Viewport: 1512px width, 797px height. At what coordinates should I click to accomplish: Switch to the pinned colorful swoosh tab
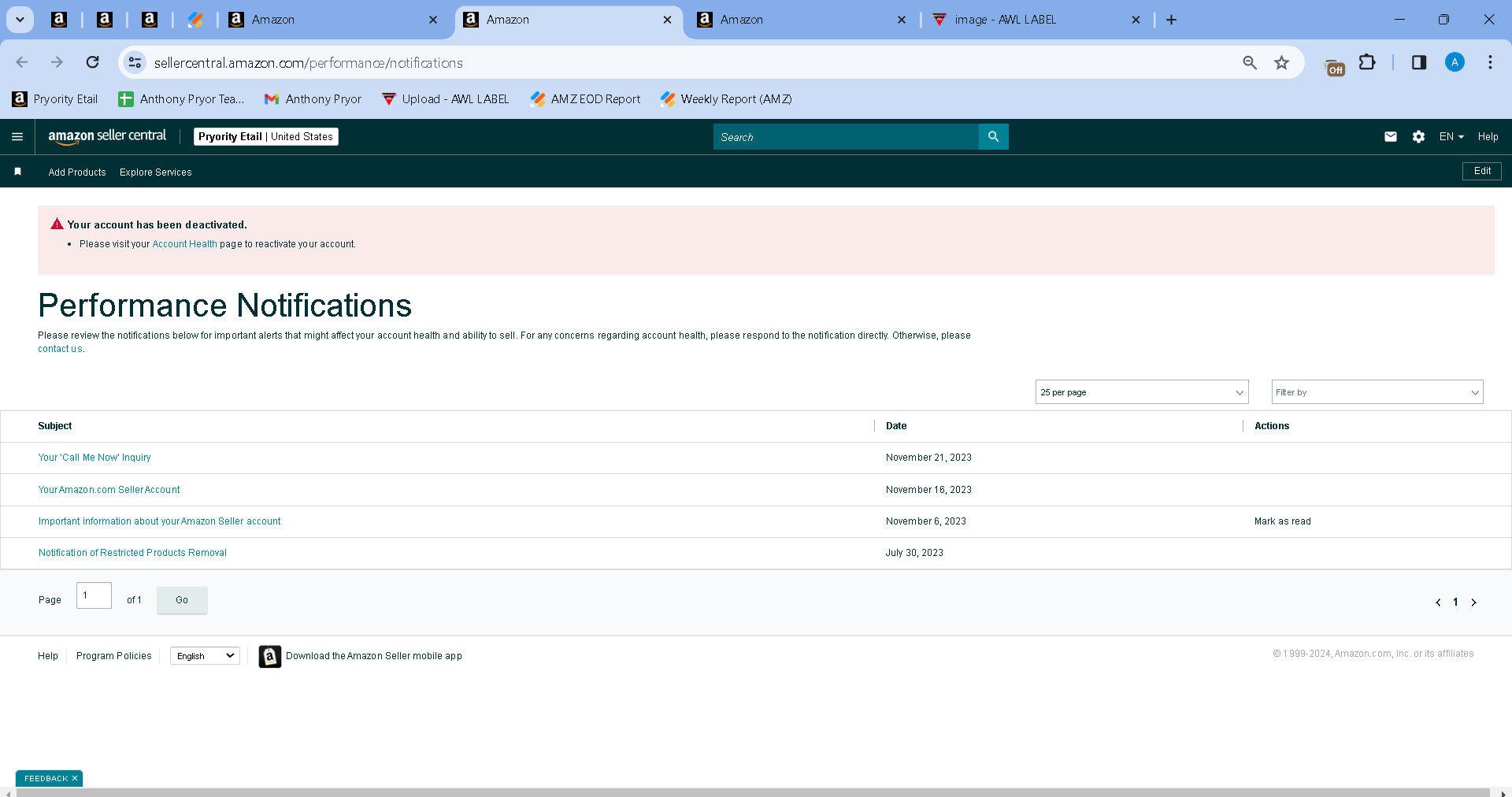pos(195,20)
